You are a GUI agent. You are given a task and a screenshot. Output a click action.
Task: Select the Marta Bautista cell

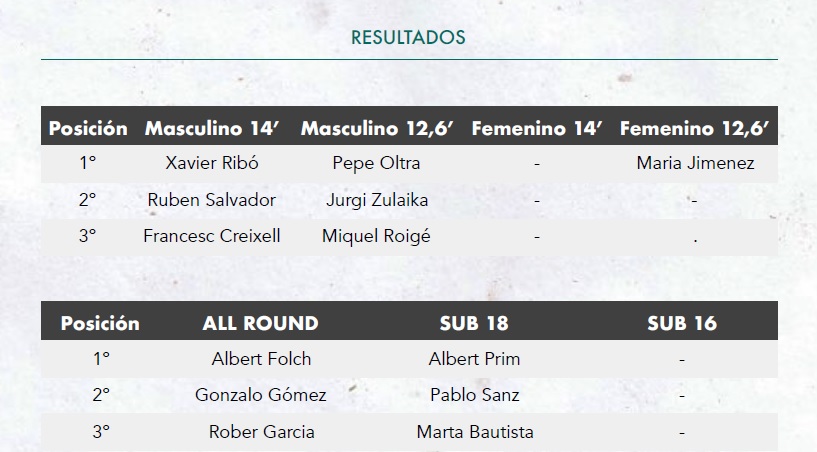tap(475, 432)
